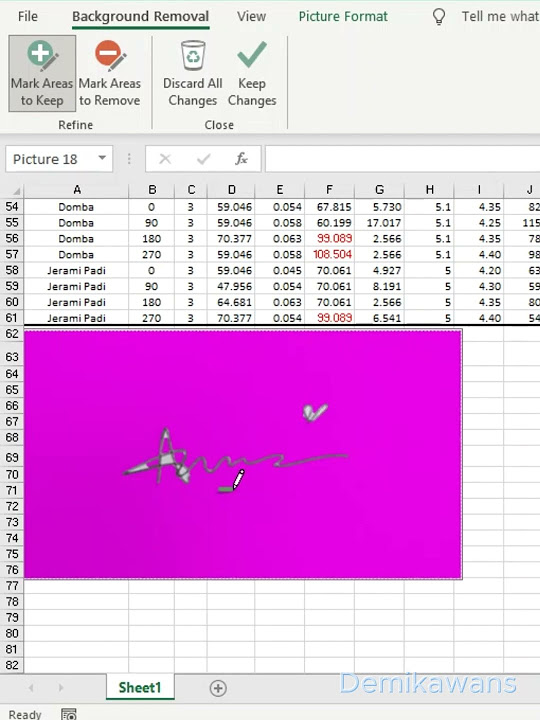
Task: Select column B header
Action: tap(152, 190)
